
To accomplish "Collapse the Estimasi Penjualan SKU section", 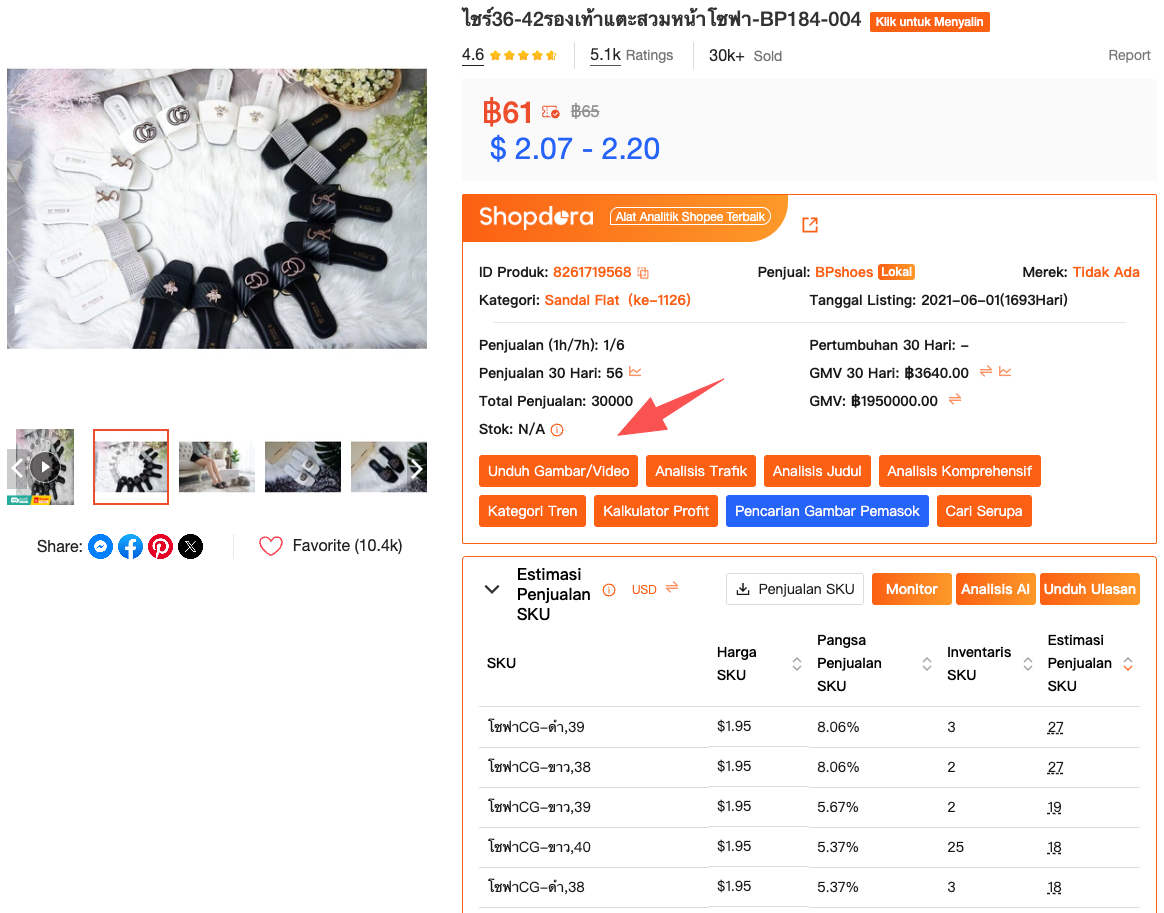I will click(491, 589).
